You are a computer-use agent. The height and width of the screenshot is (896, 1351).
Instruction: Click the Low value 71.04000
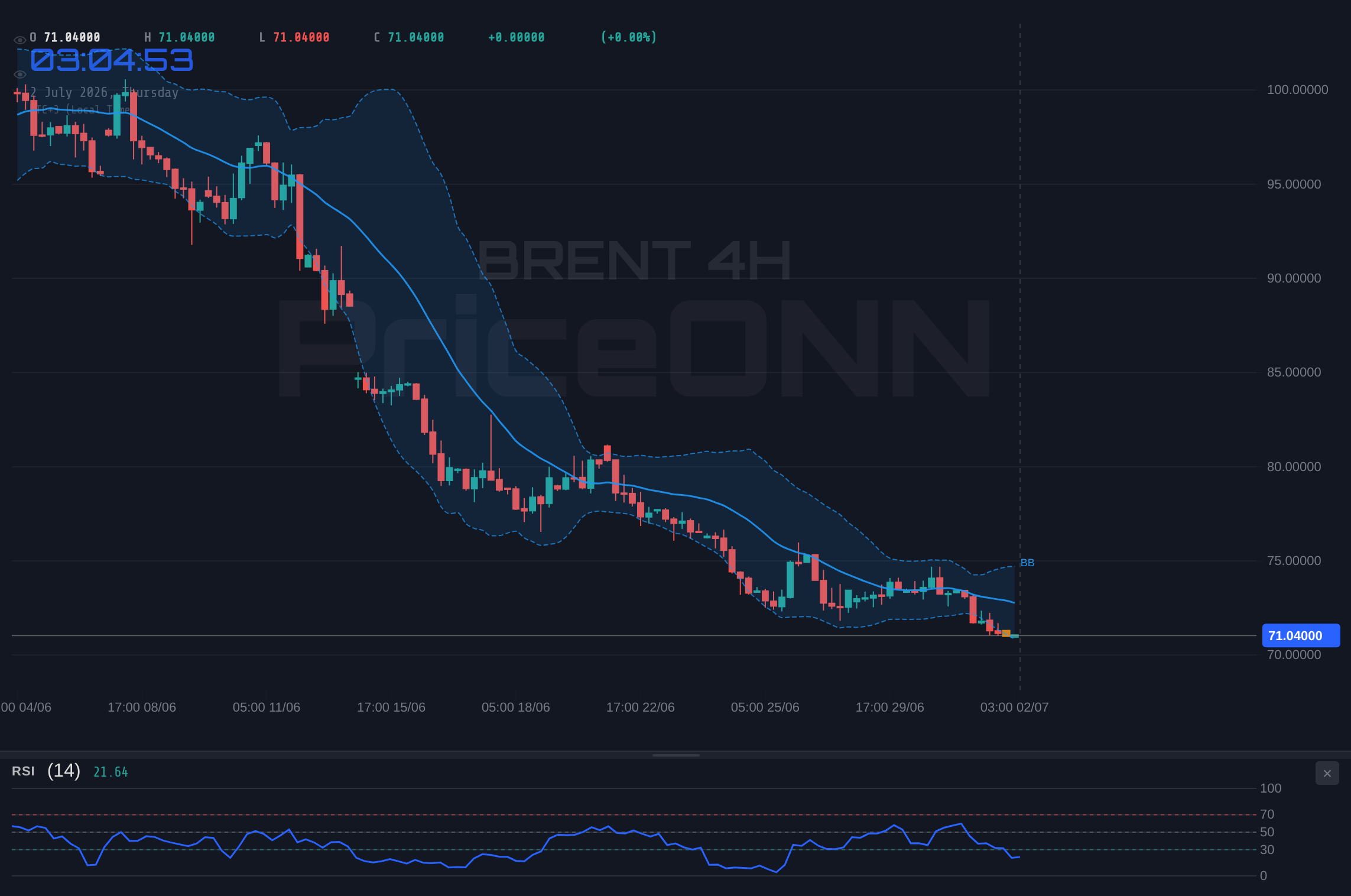tap(301, 37)
